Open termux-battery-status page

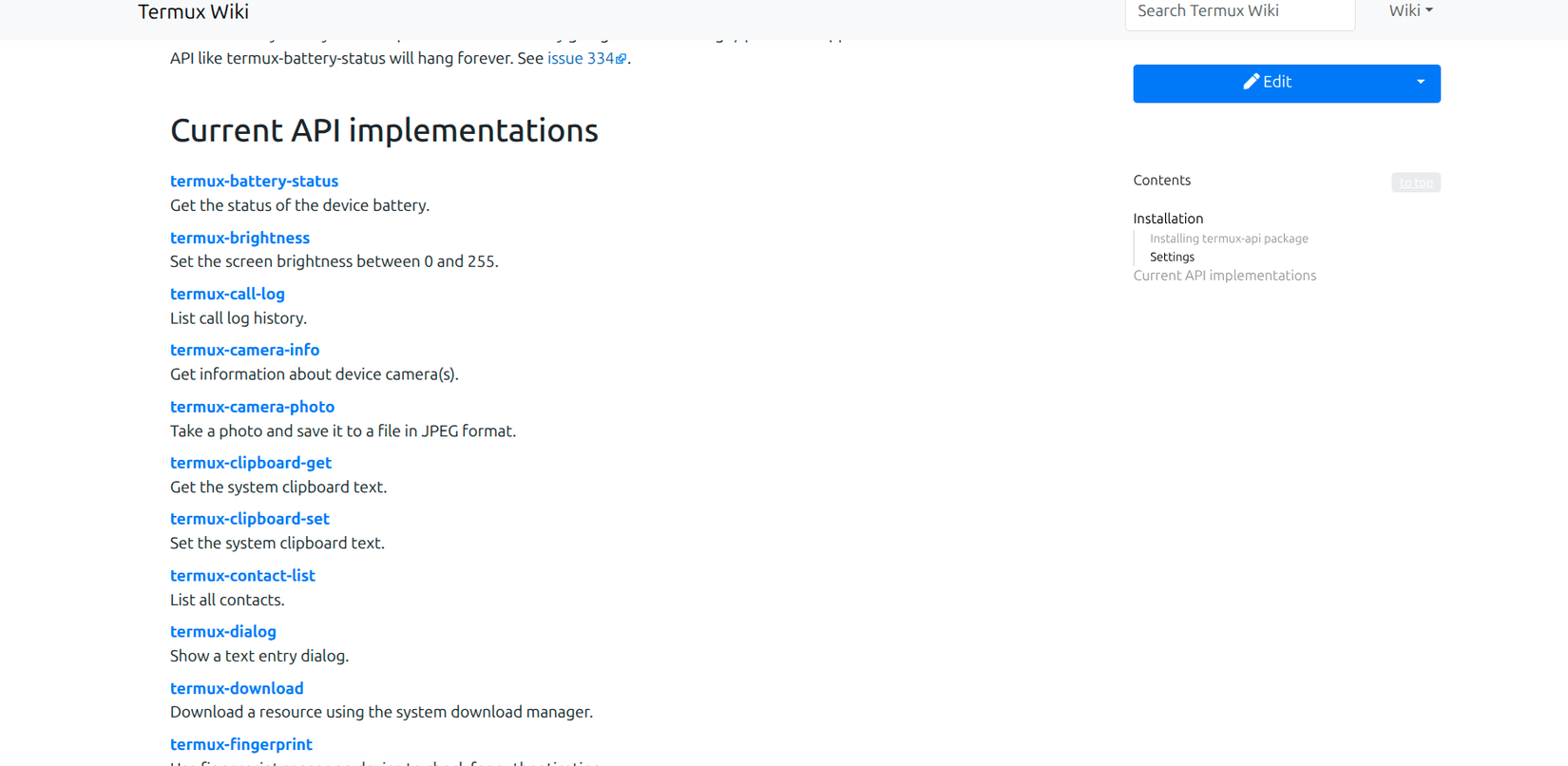[x=254, y=181]
